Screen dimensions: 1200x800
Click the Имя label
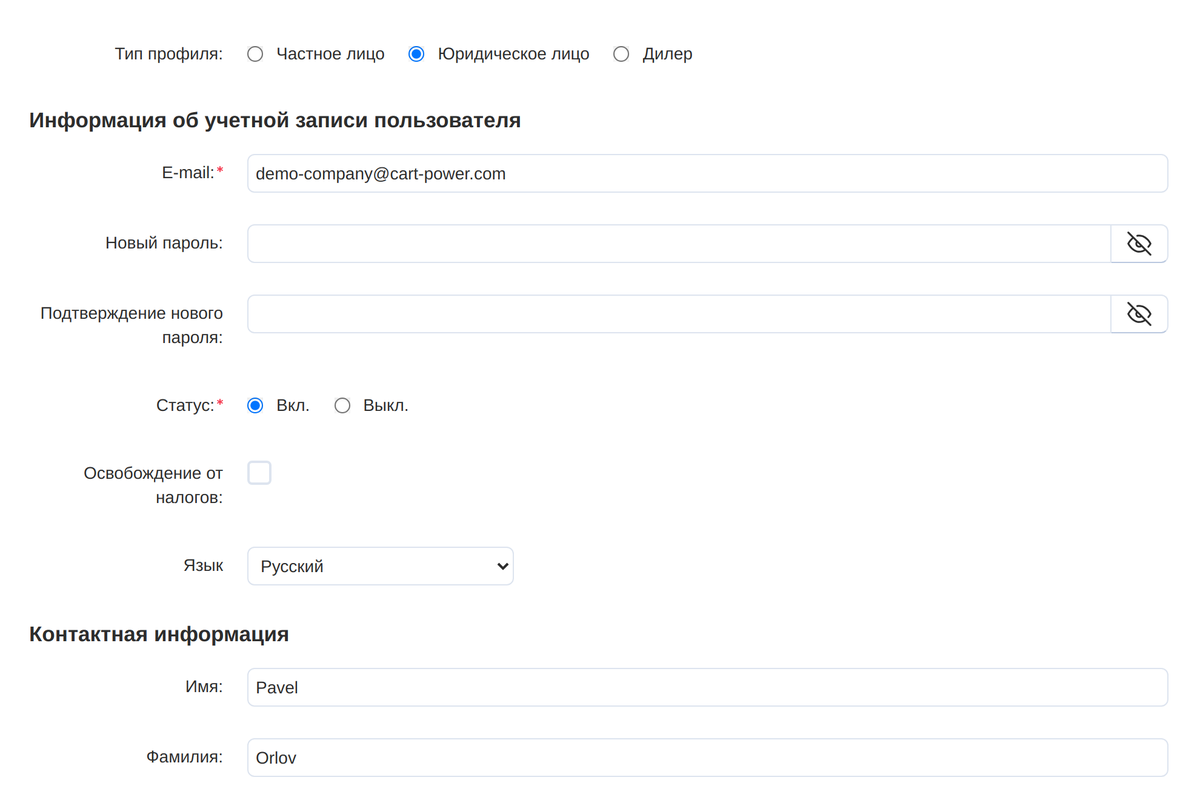click(x=204, y=687)
